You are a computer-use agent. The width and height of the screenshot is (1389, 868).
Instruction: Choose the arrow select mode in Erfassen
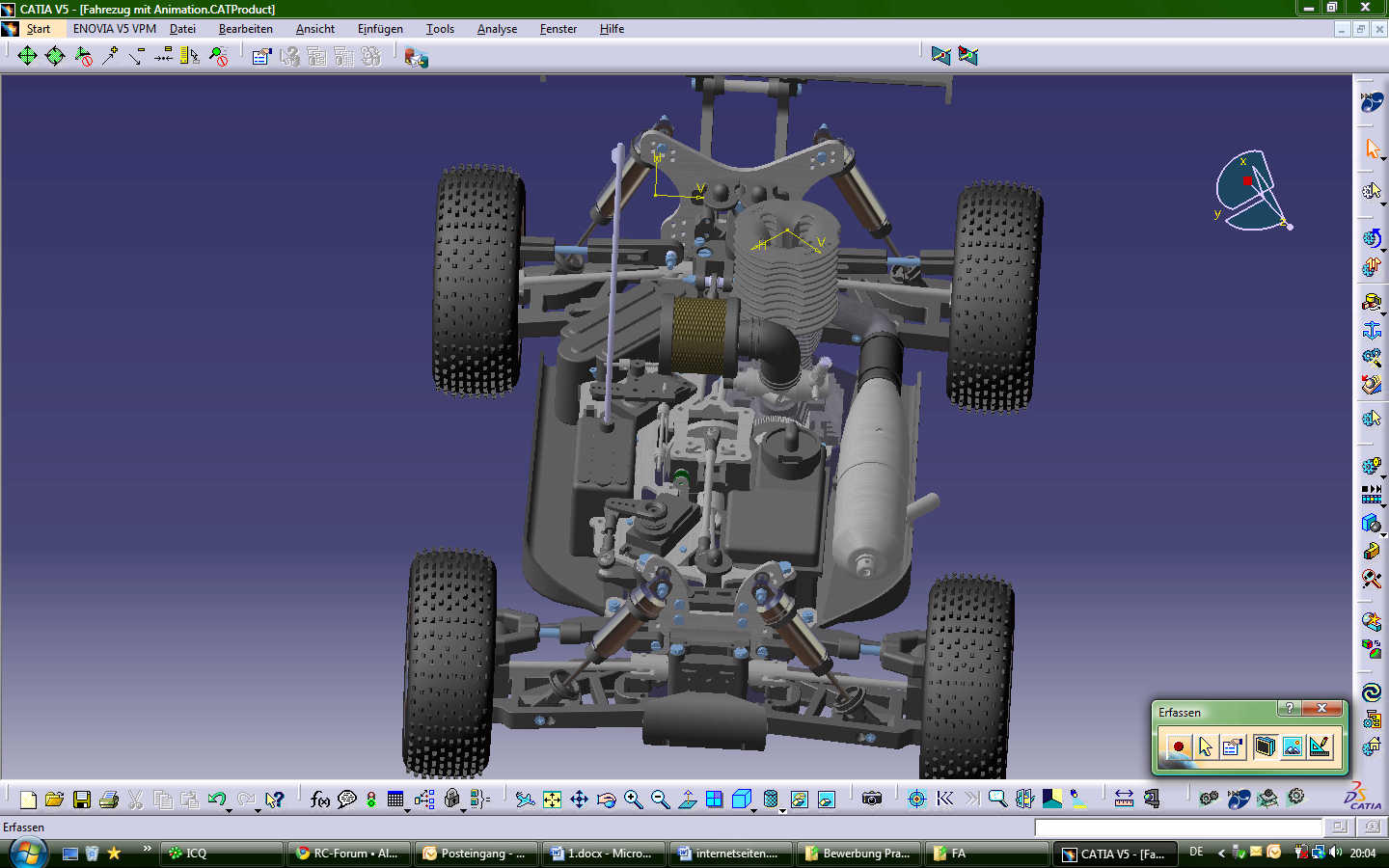click(1206, 746)
